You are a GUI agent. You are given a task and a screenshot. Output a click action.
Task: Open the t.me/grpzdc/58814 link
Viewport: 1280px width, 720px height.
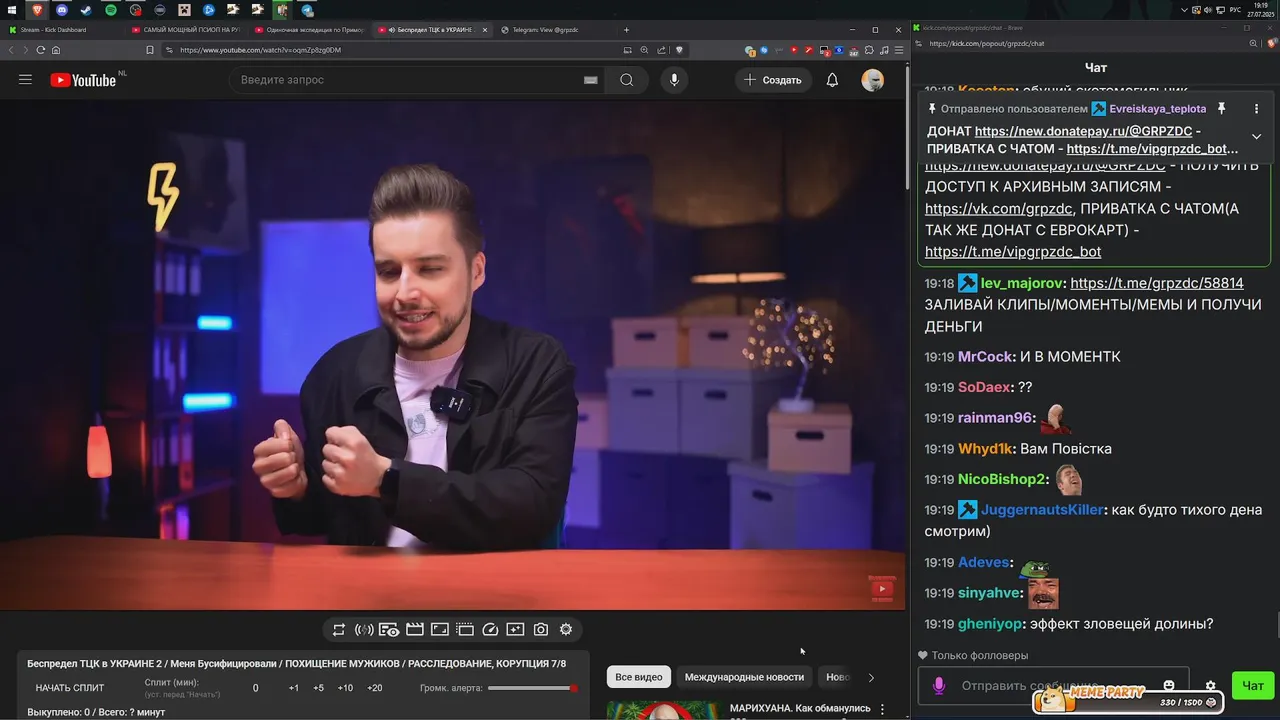(x=1157, y=283)
